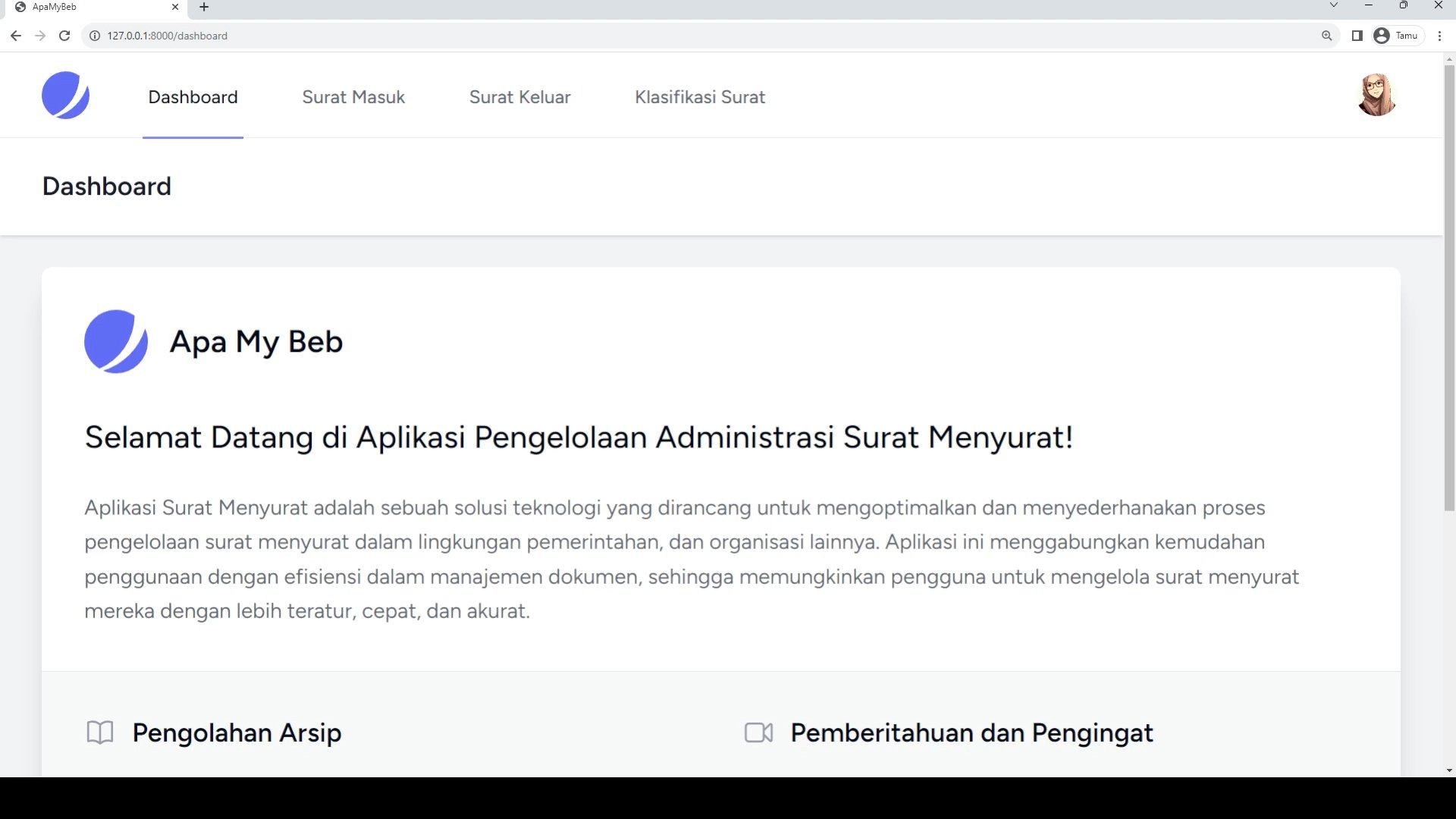This screenshot has width=1456, height=819.
Task: Open the browser three-dot menu
Action: coord(1439,36)
